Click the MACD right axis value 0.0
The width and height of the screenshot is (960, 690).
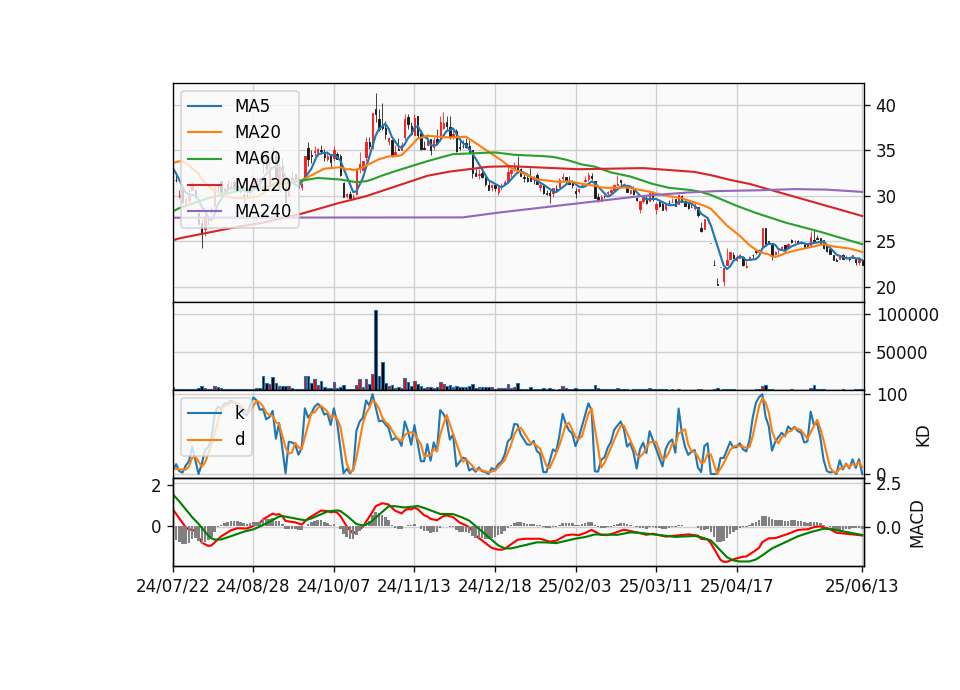(889, 528)
